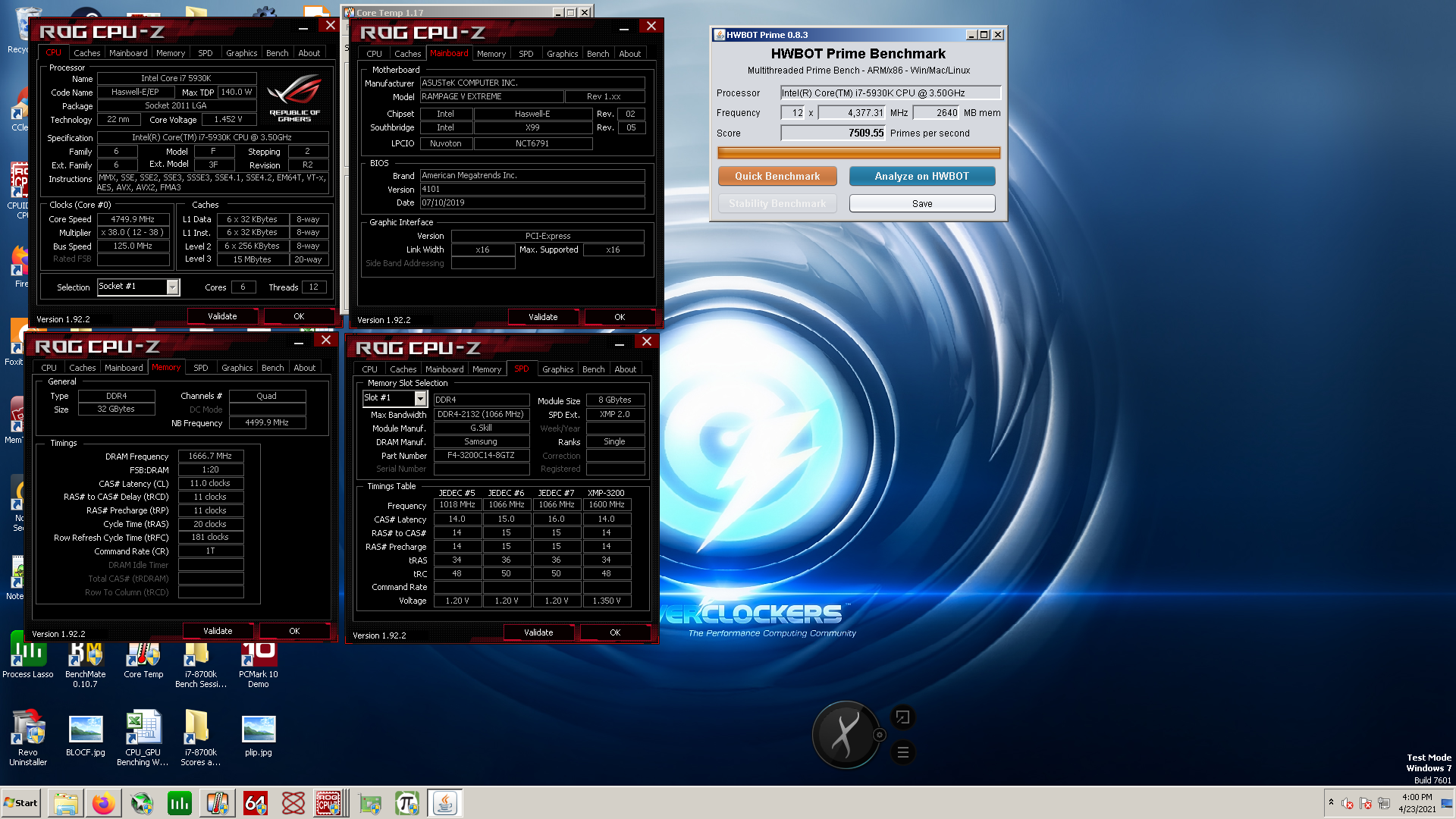Start Quick Benchmark in HWBOT Prime
The width and height of the screenshot is (1456, 819).
[777, 176]
